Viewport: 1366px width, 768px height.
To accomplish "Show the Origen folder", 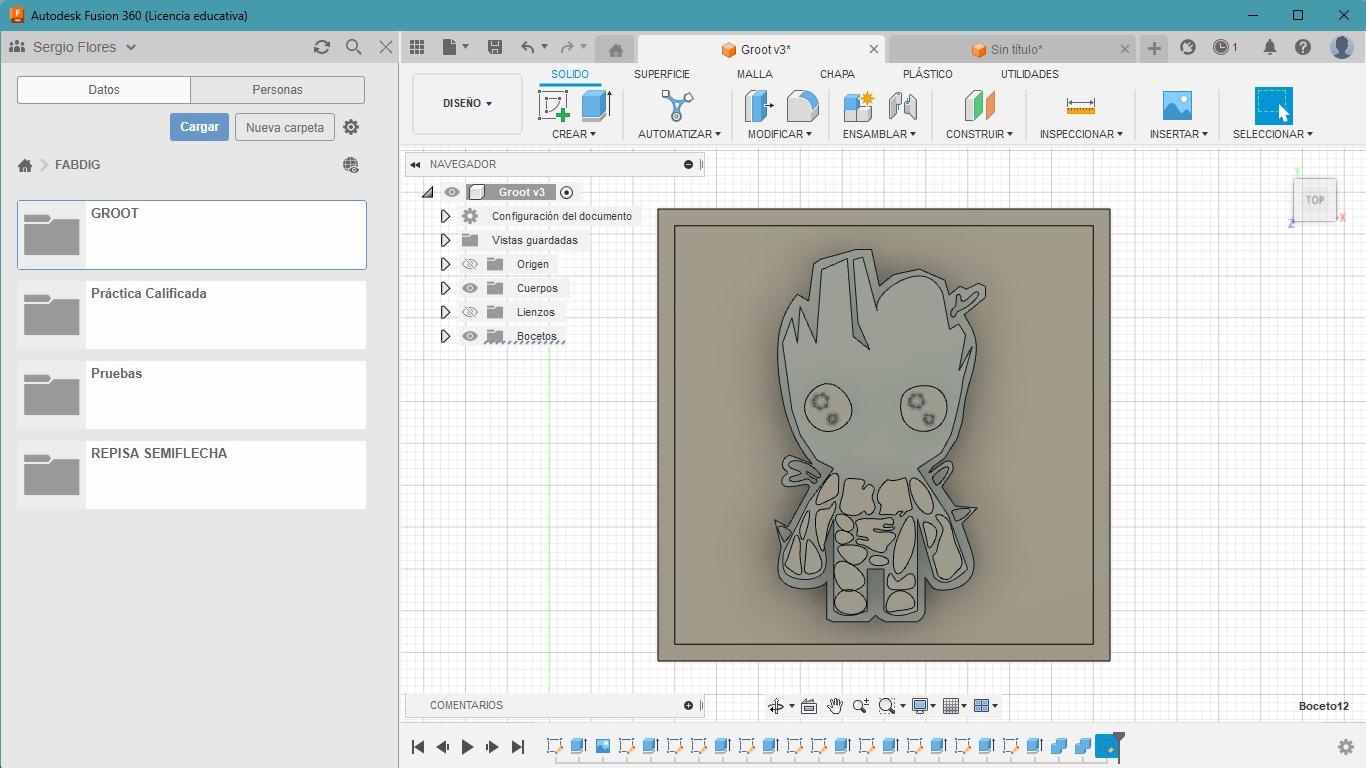I will pyautogui.click(x=469, y=264).
